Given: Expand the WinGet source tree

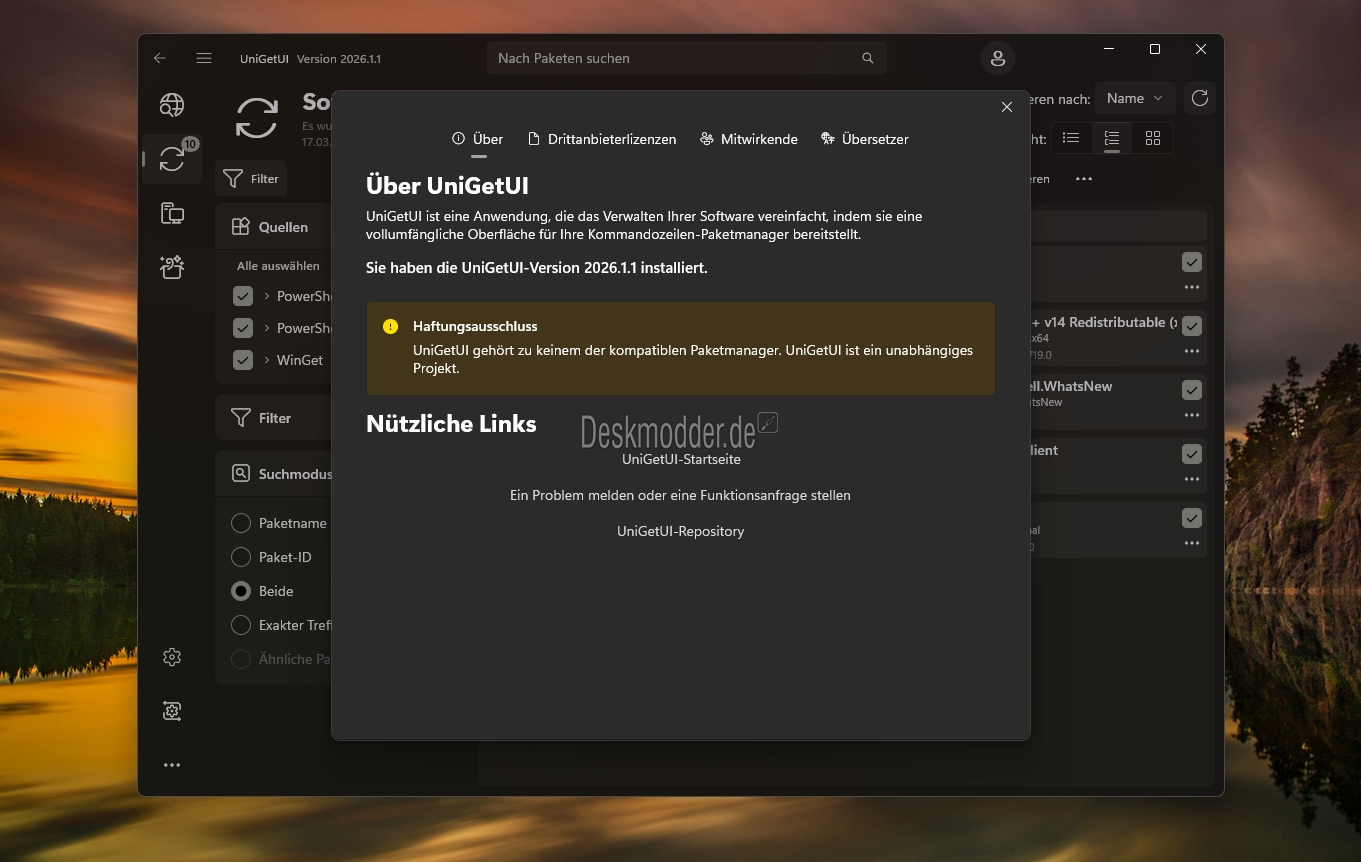Looking at the screenshot, I should pos(267,360).
